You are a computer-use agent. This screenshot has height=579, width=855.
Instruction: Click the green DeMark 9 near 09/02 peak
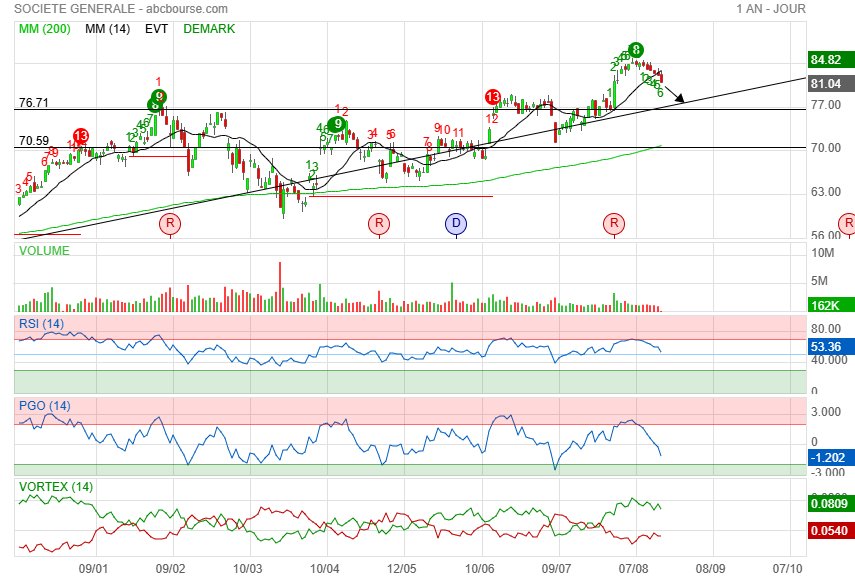(159, 97)
